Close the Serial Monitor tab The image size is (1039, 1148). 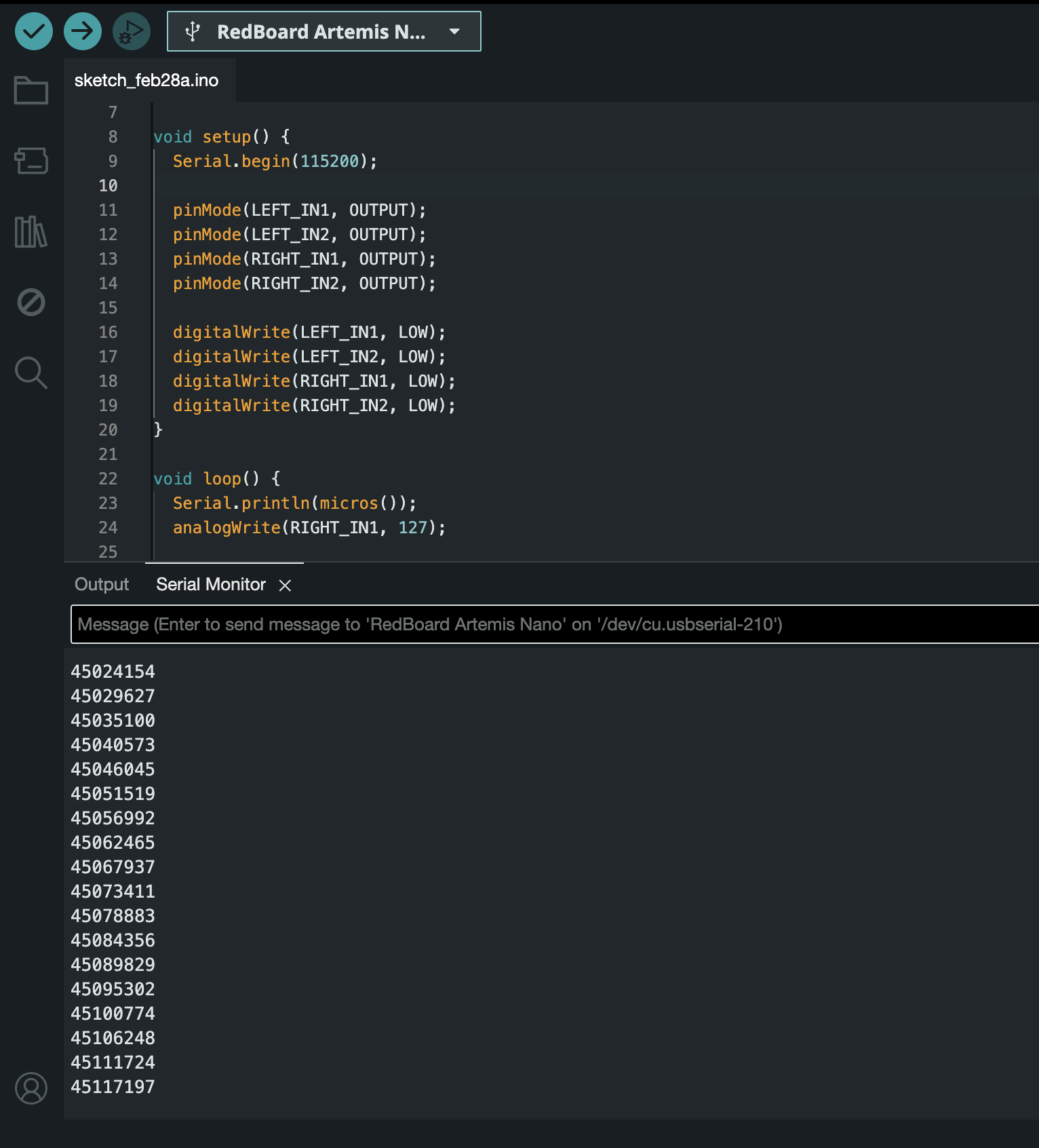(x=285, y=585)
